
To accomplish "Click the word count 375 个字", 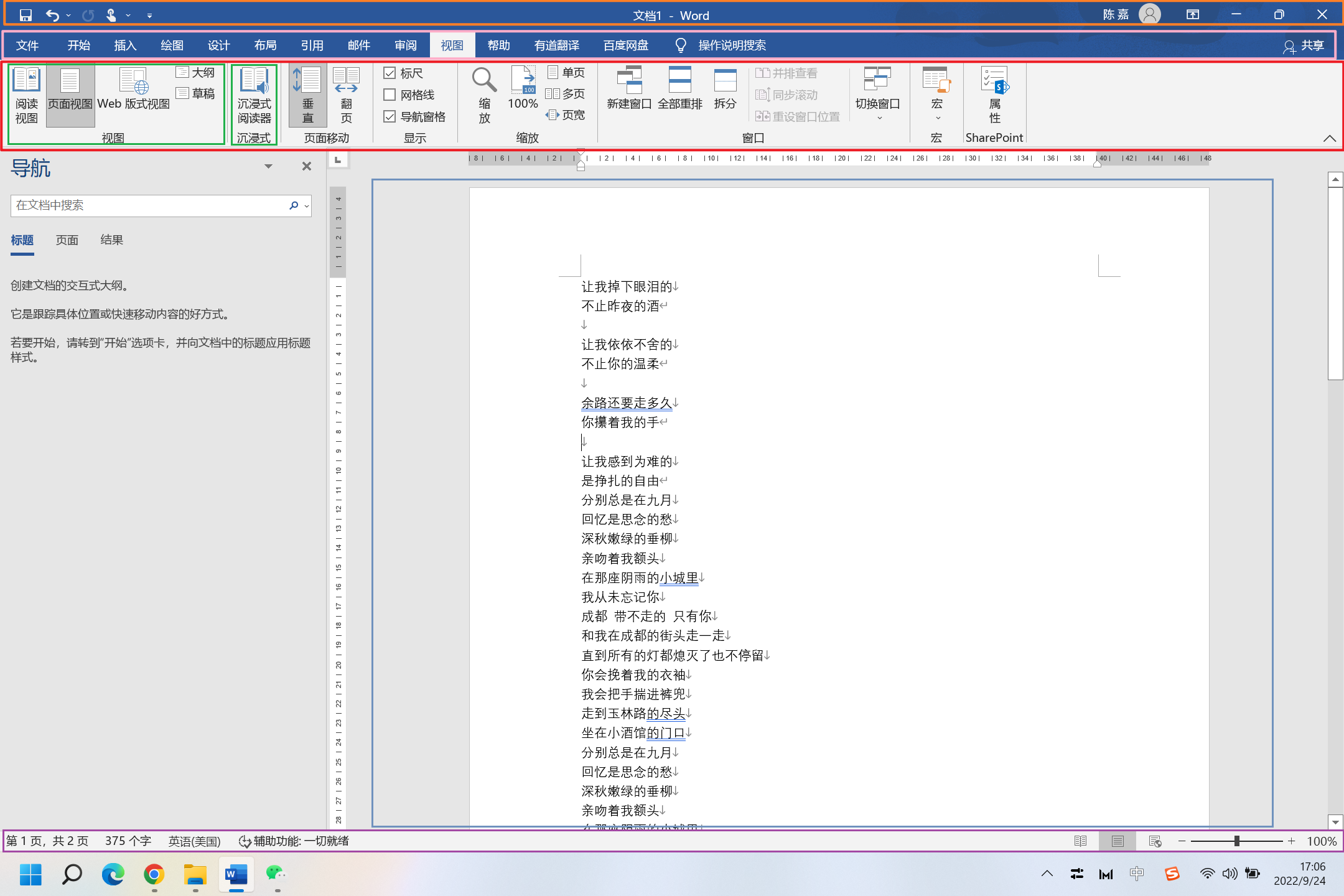I will [x=128, y=841].
